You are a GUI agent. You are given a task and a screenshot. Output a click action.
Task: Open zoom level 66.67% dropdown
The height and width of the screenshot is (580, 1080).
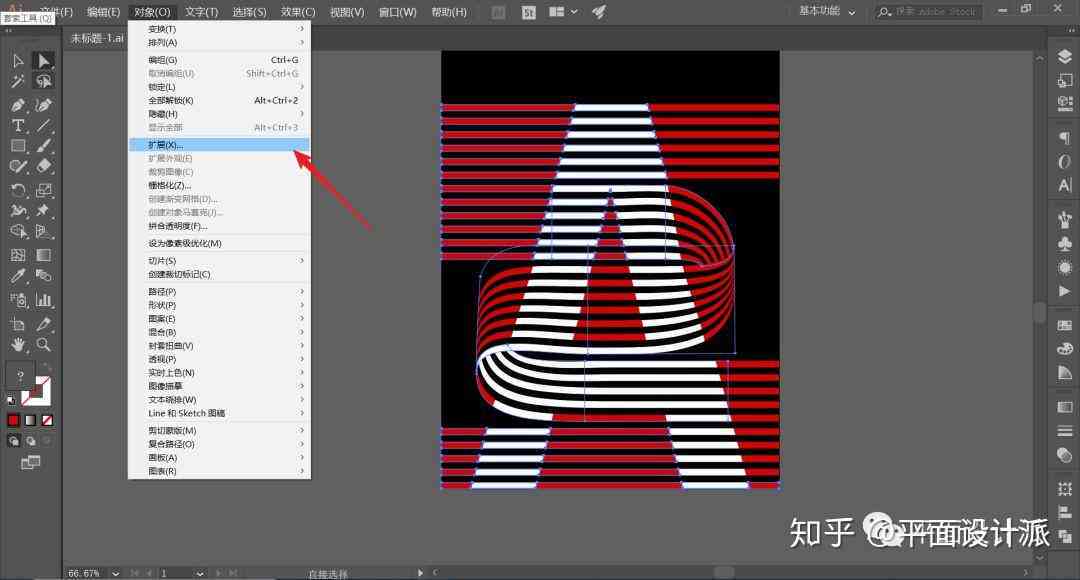116,573
